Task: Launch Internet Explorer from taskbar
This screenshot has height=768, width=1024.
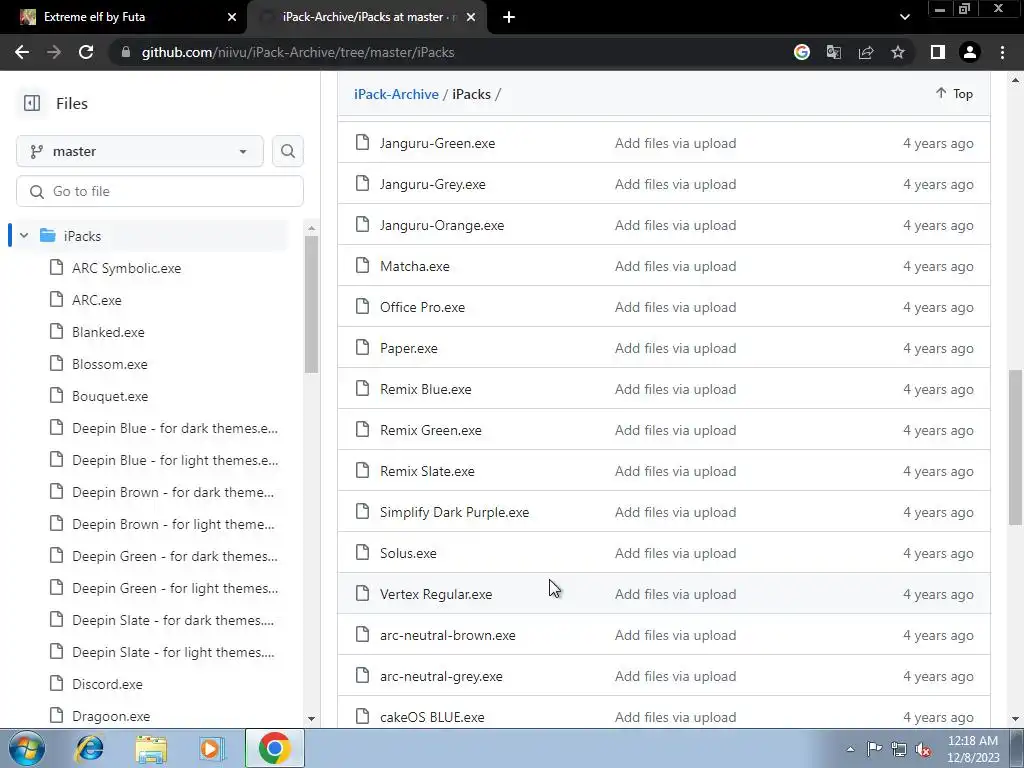Action: (x=89, y=748)
